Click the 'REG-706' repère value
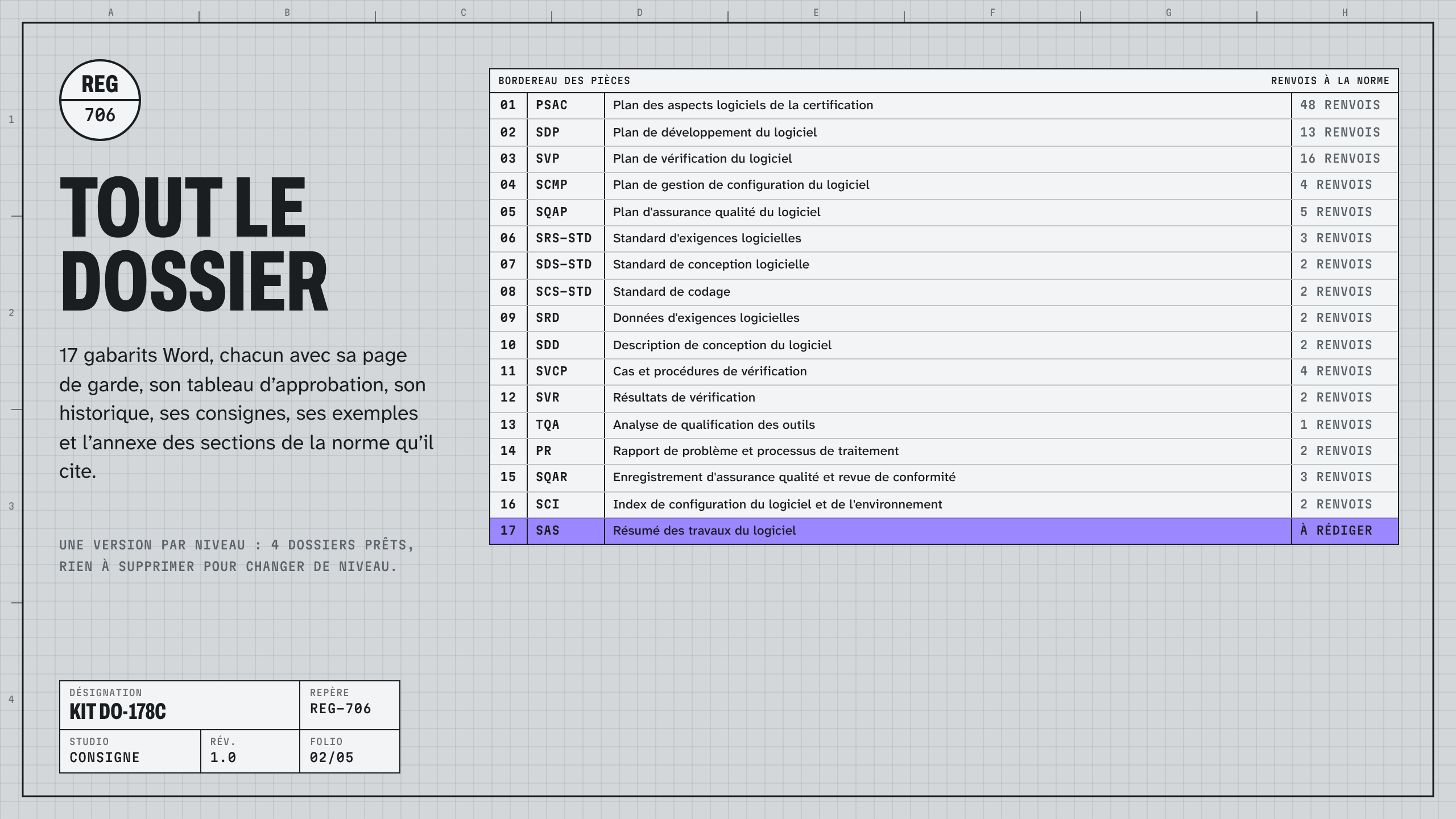The width and height of the screenshot is (1456, 819). click(x=340, y=709)
